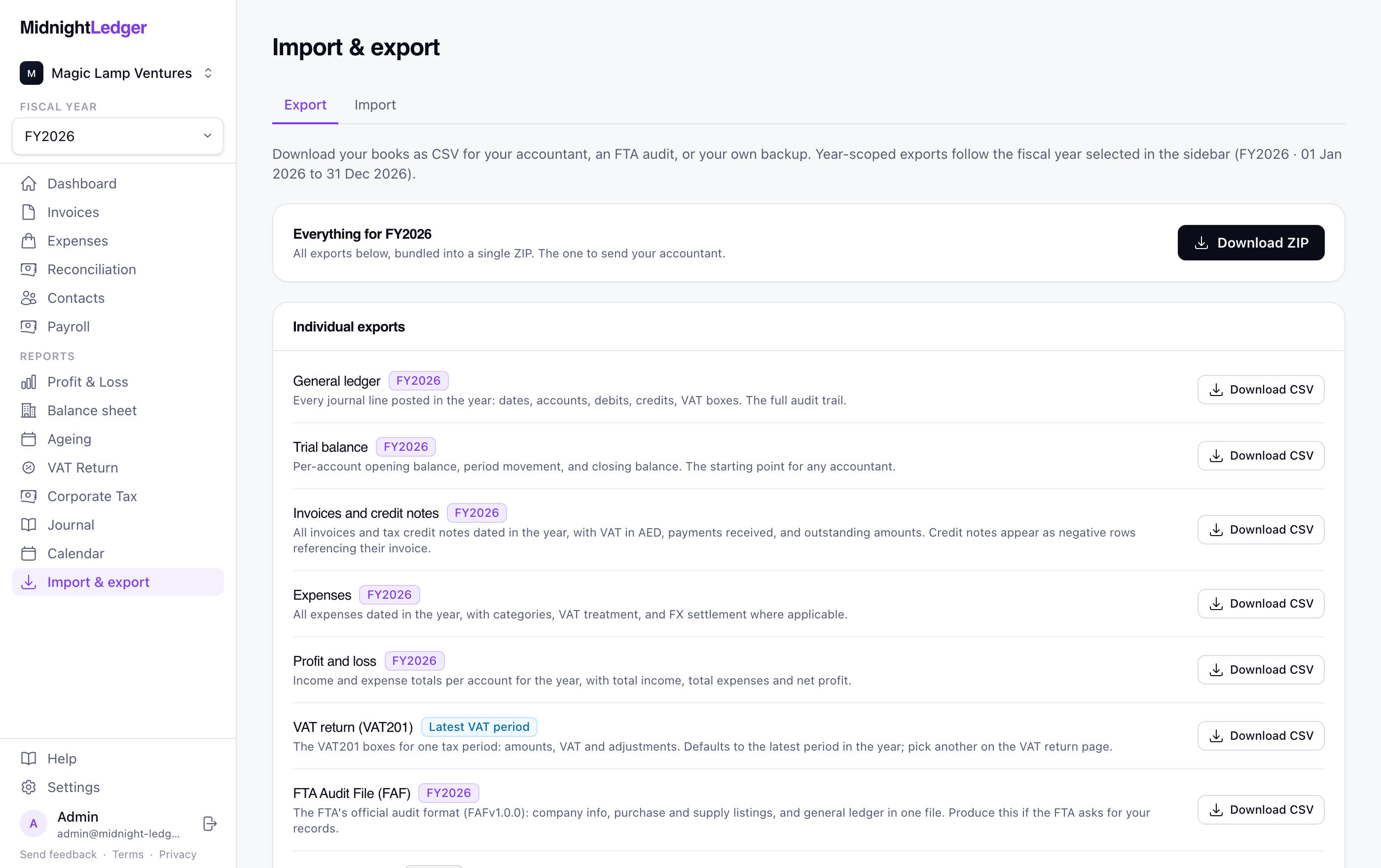The width and height of the screenshot is (1381, 868).
Task: Open the Settings gear icon
Action: 29,787
